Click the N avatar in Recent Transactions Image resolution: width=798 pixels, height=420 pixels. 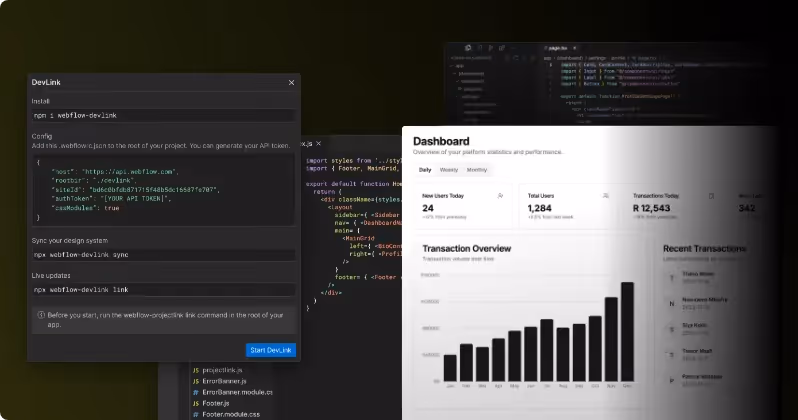(672, 303)
